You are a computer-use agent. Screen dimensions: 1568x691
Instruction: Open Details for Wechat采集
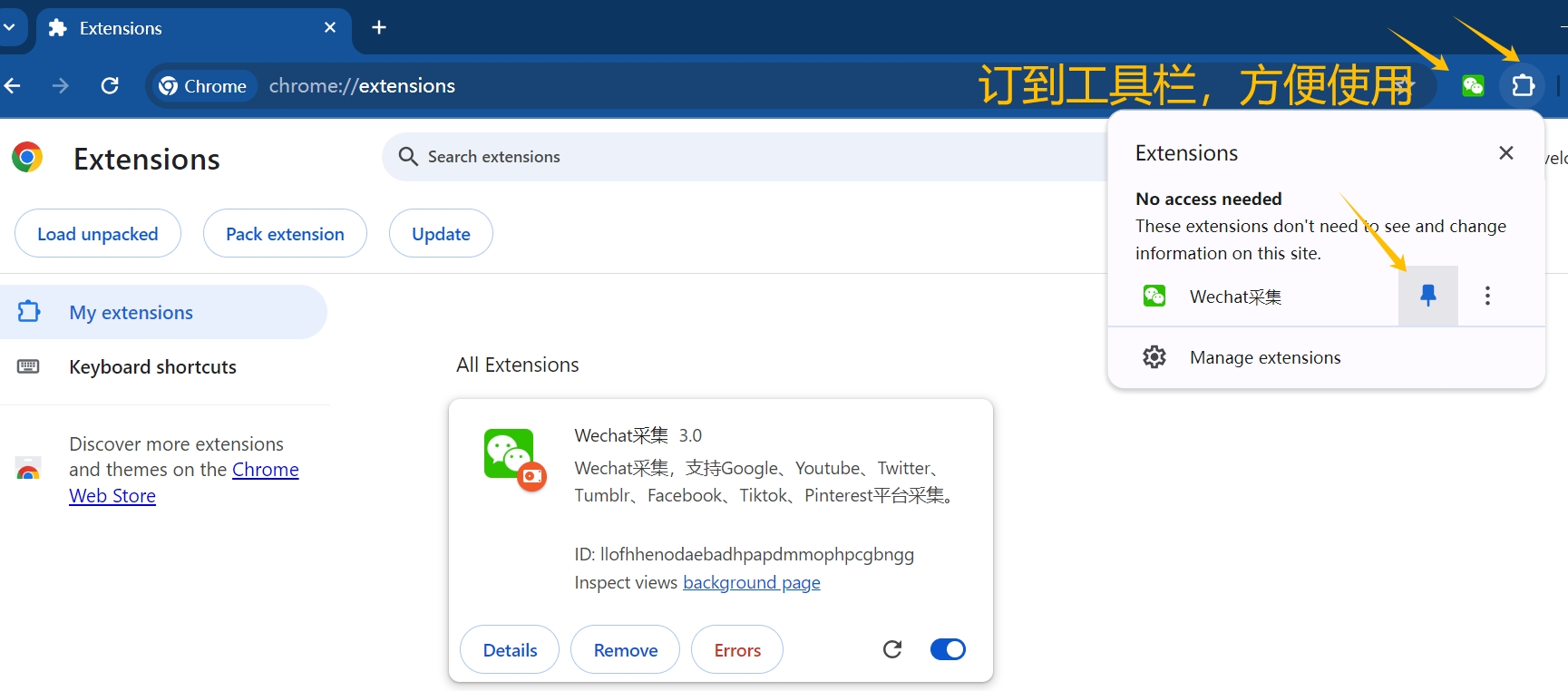510,649
